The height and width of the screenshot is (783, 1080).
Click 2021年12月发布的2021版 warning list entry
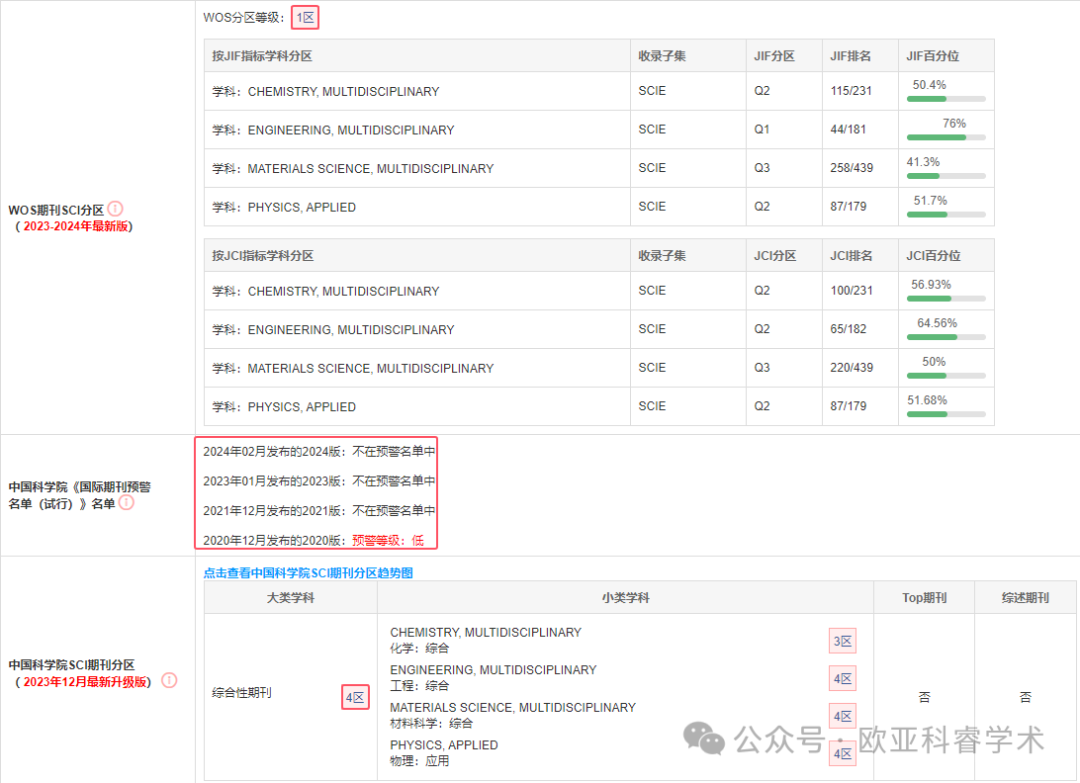pos(319,511)
